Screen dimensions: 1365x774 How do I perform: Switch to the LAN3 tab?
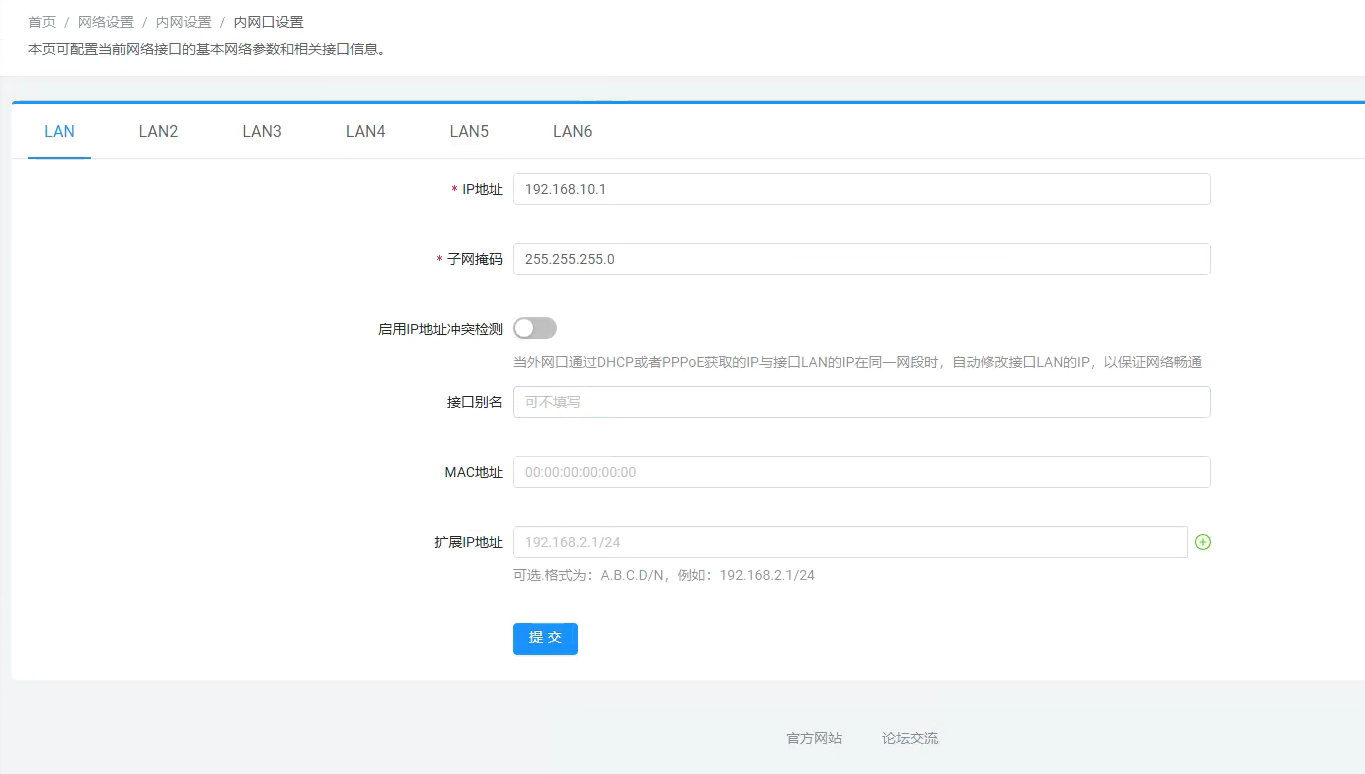pos(261,131)
